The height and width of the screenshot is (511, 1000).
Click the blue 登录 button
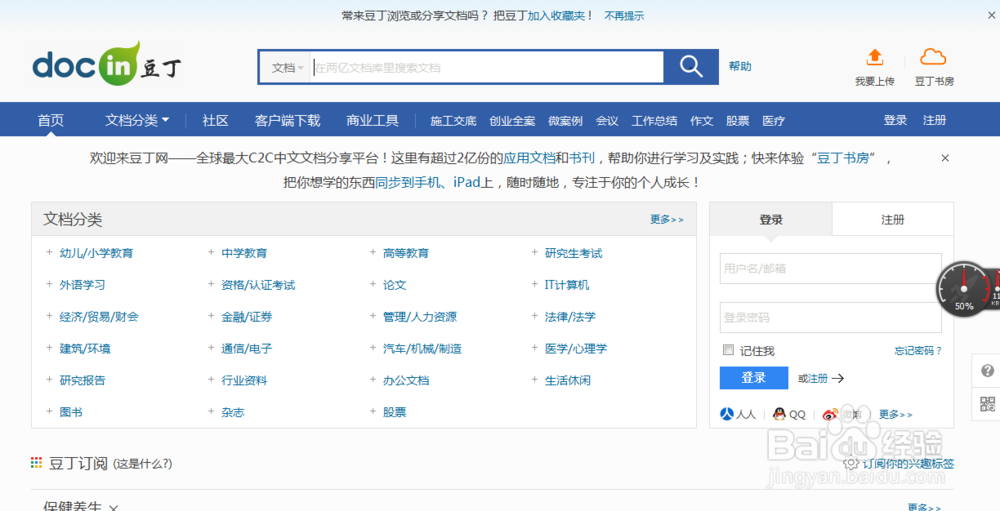point(754,378)
